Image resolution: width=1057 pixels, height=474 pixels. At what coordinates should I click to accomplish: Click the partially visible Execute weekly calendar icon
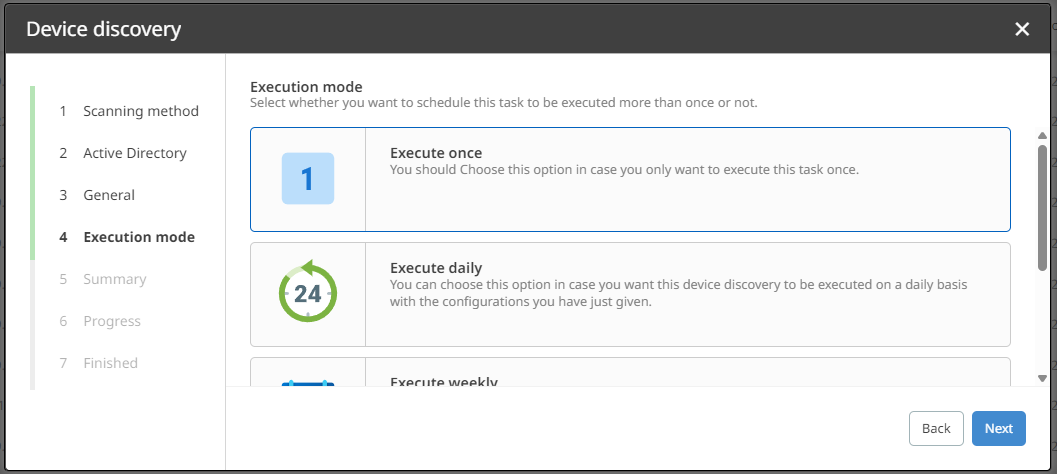[308, 380]
